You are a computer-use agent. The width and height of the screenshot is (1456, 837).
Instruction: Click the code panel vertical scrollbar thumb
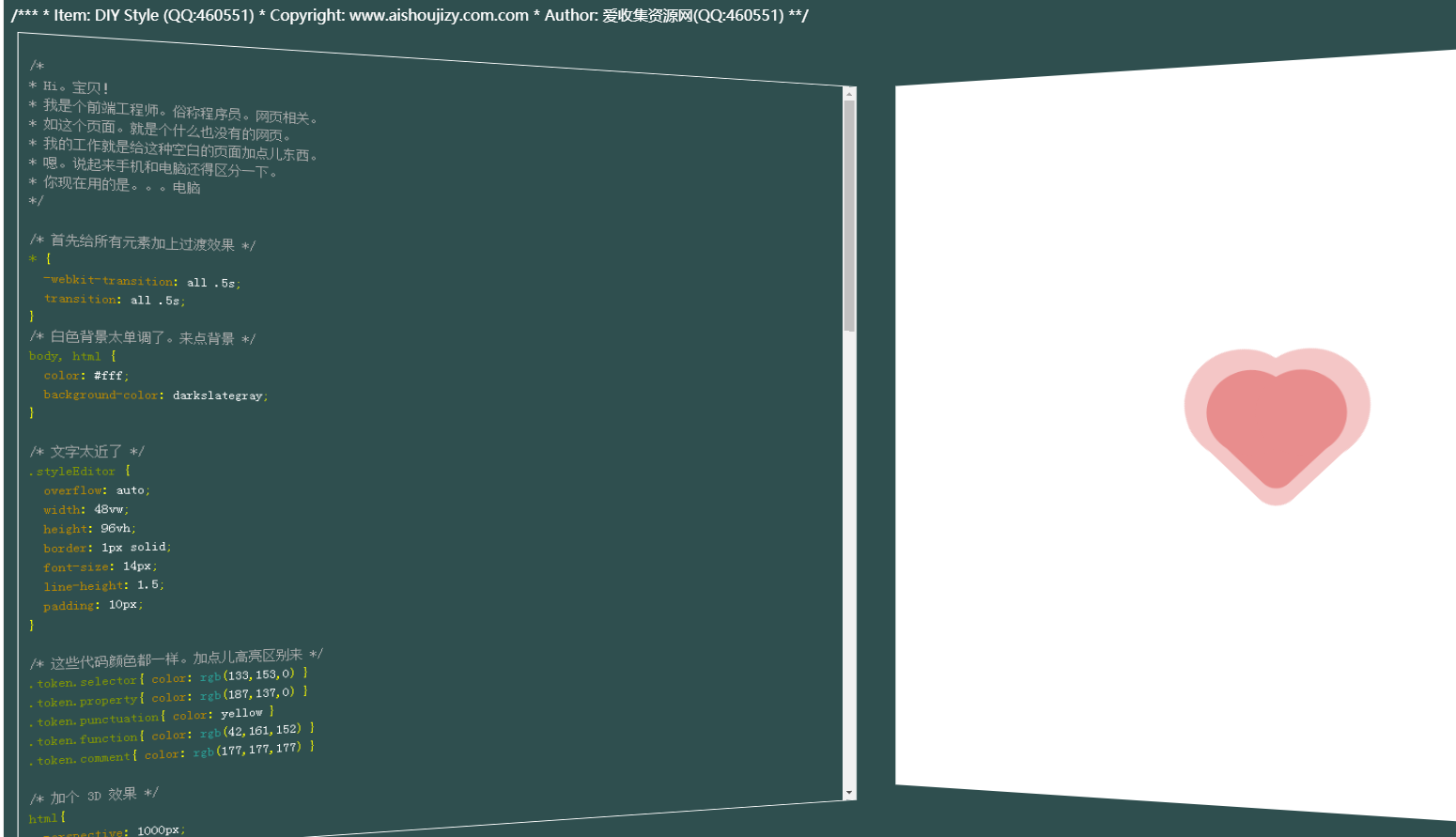tap(849, 216)
